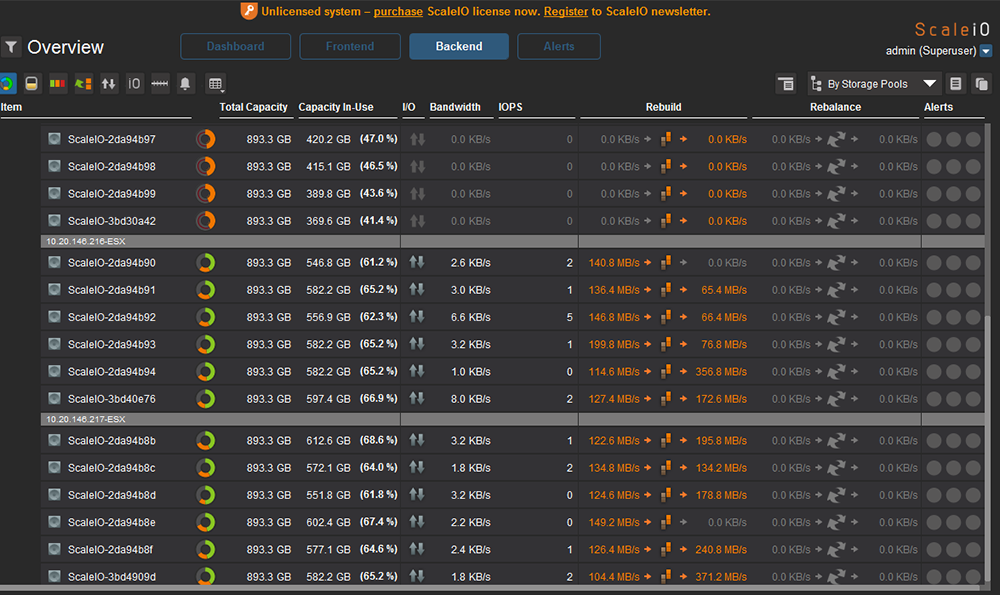The image size is (1000, 595).
Task: Click the (68.6 %) in-use percentage
Action: tap(378, 441)
